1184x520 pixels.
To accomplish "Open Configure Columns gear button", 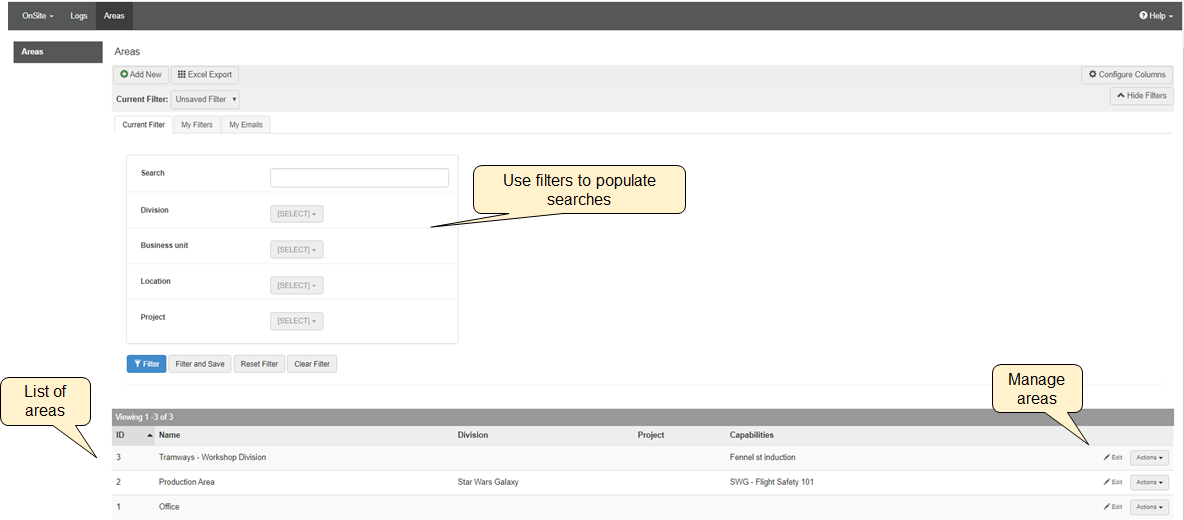I will tap(1127, 75).
